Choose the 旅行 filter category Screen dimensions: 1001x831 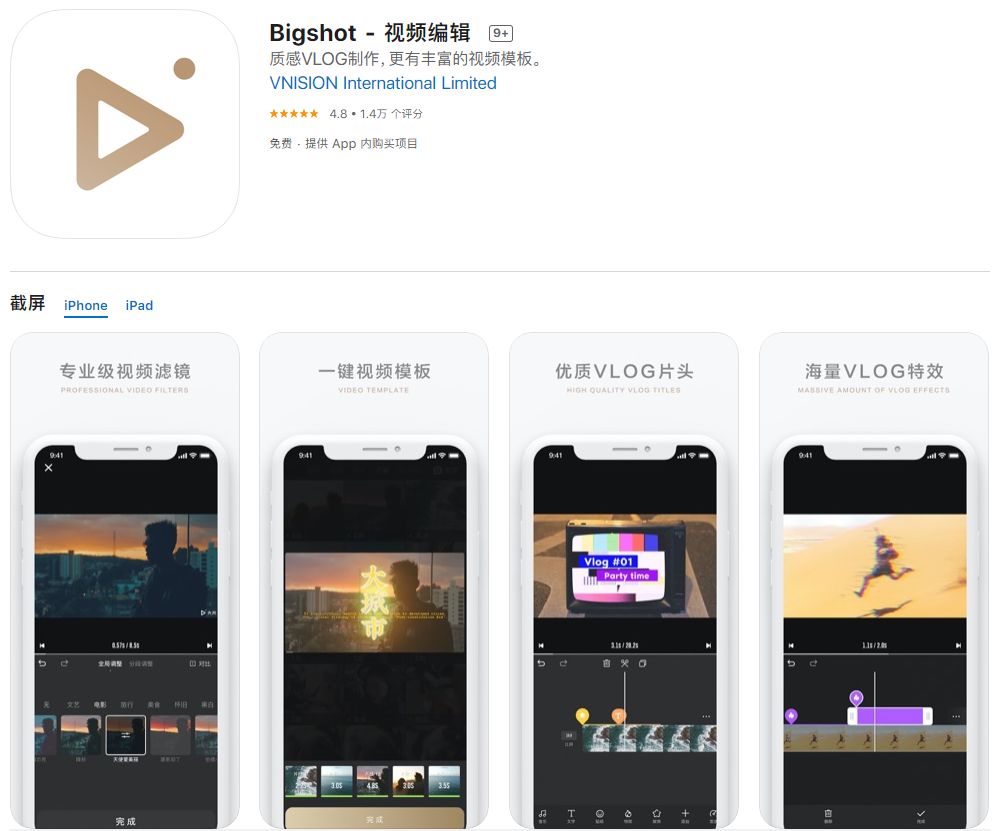click(x=127, y=705)
